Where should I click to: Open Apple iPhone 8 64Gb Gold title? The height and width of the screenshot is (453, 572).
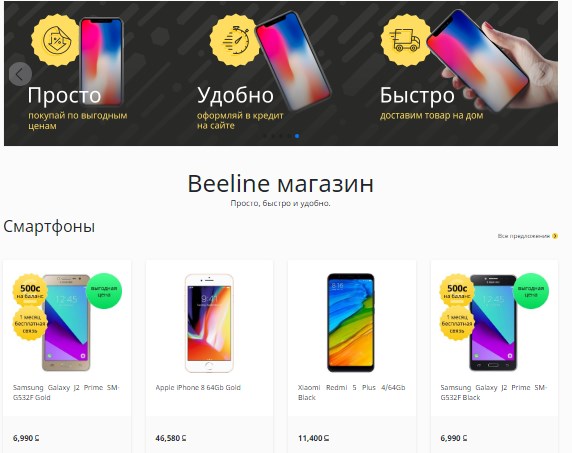[198, 387]
